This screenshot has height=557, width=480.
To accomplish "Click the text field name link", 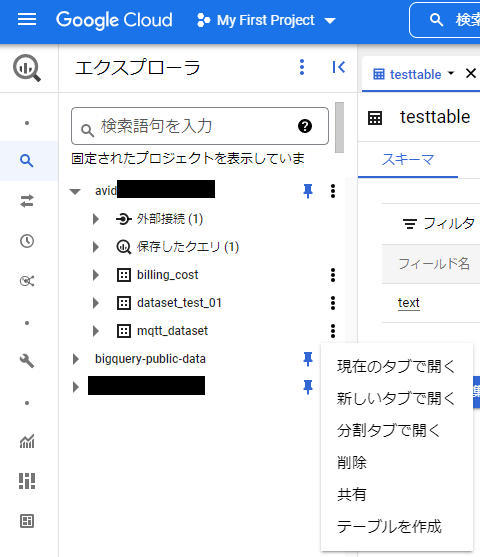I will pos(409,303).
